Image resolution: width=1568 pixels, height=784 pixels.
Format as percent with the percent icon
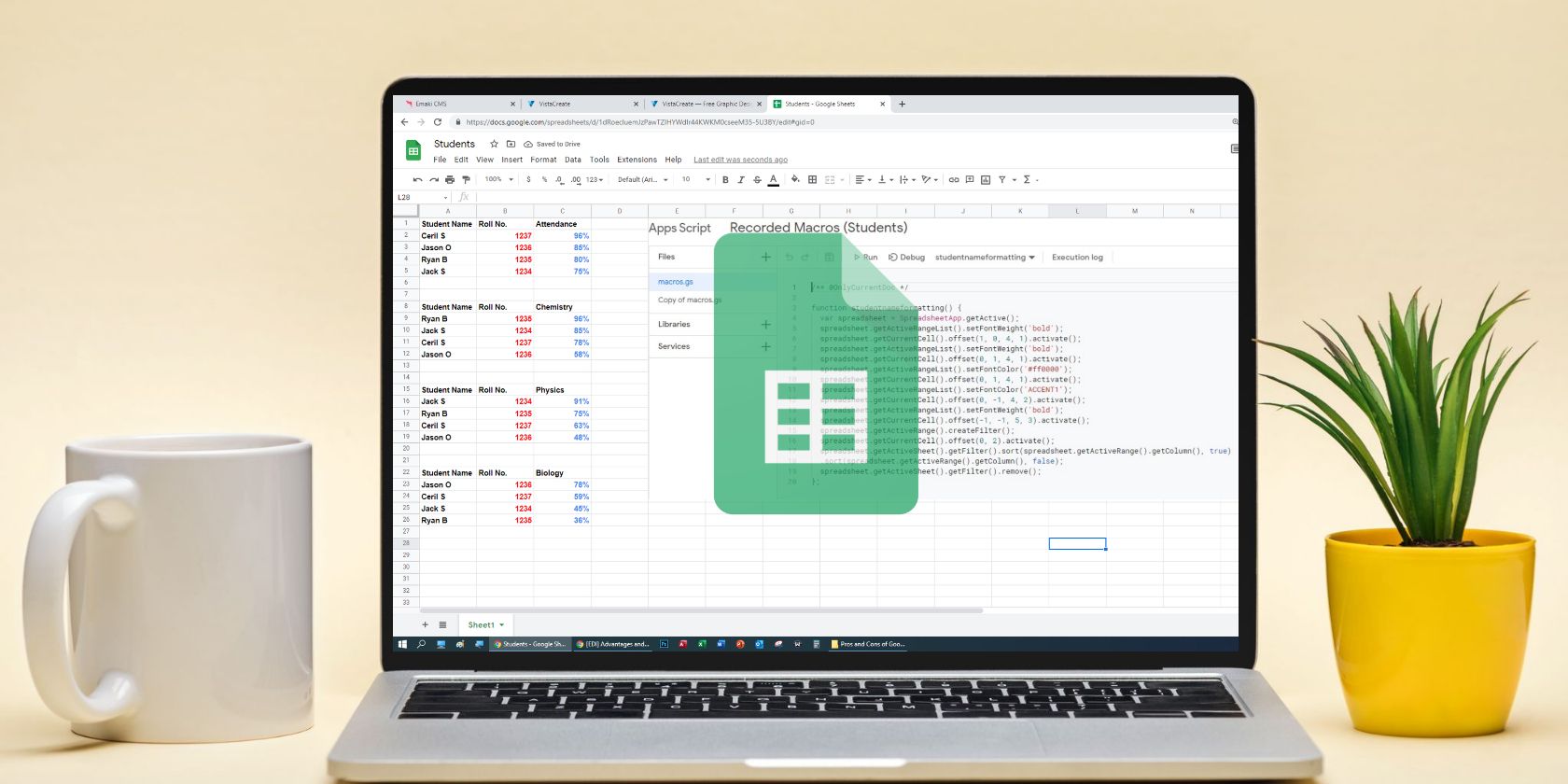pyautogui.click(x=544, y=179)
